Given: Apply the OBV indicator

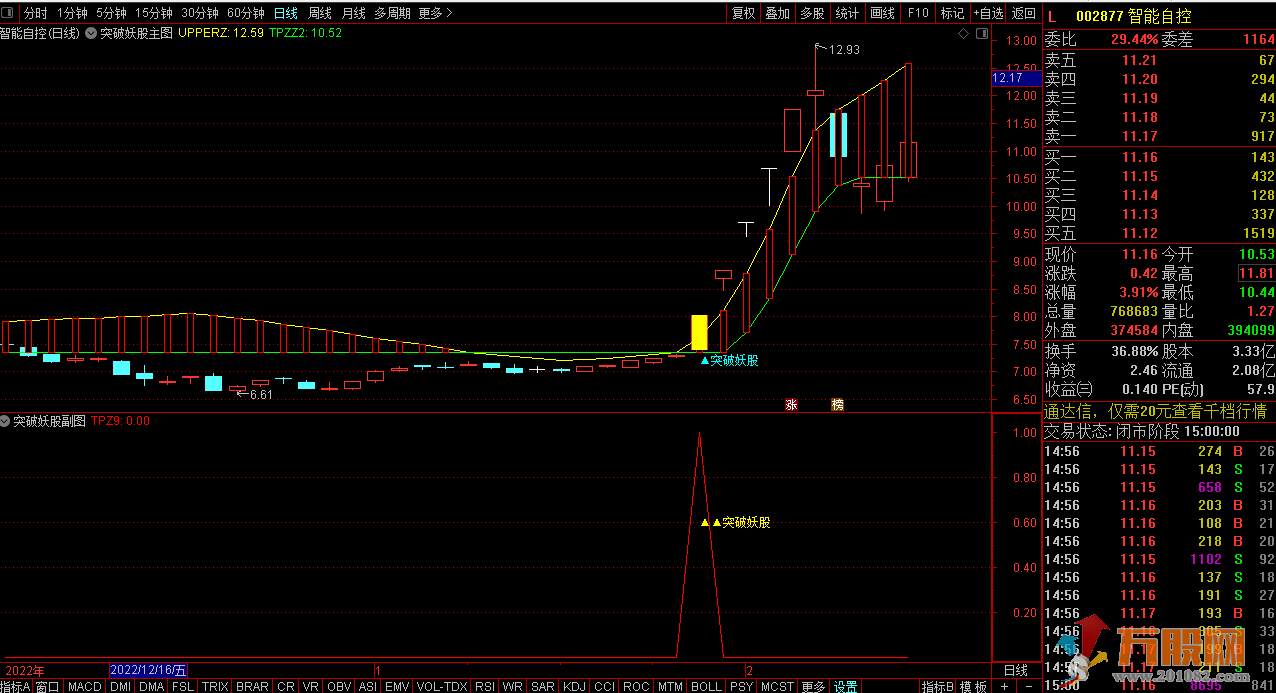Looking at the screenshot, I should 339,687.
